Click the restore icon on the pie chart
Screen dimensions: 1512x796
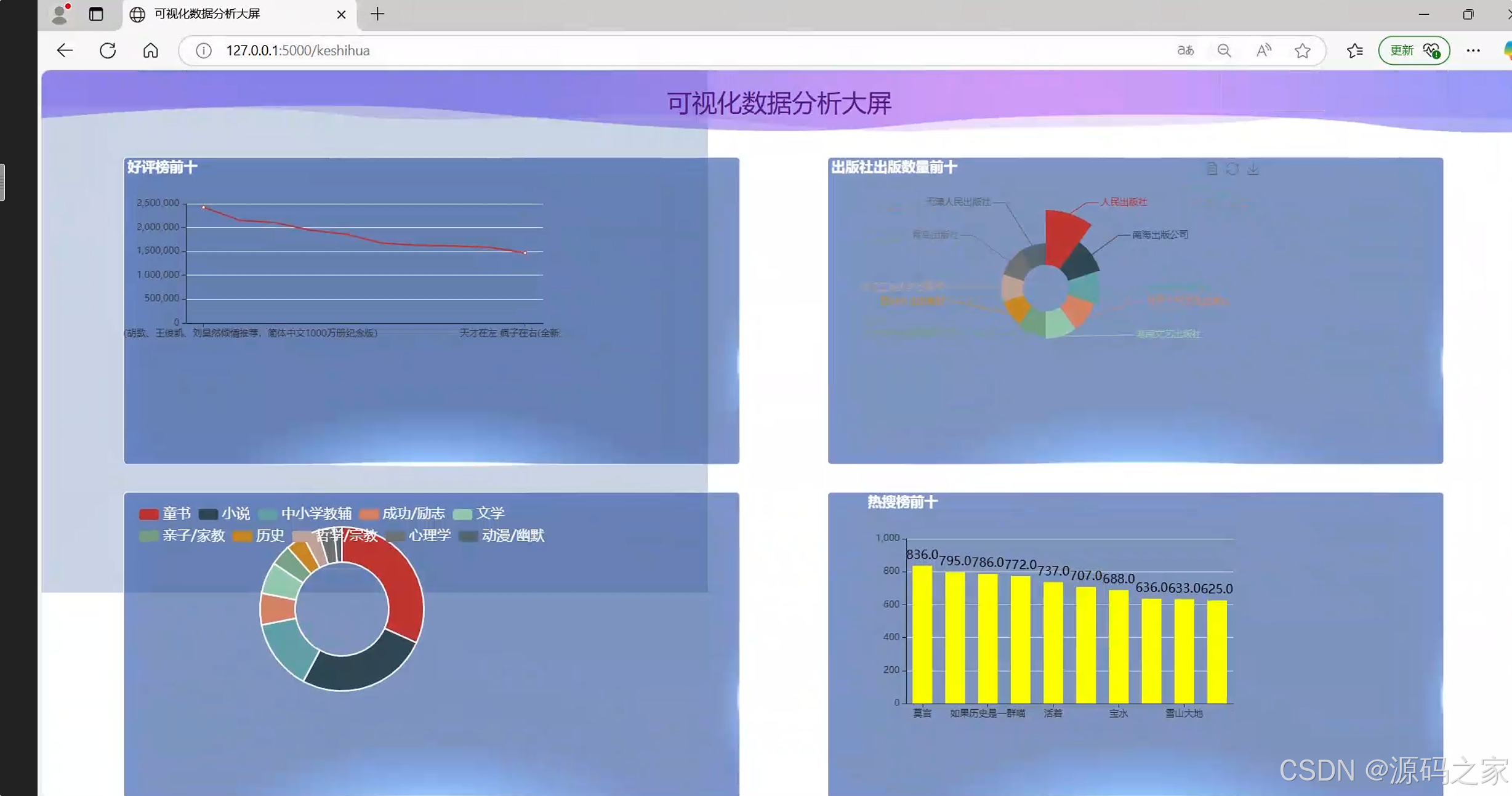click(x=1233, y=169)
